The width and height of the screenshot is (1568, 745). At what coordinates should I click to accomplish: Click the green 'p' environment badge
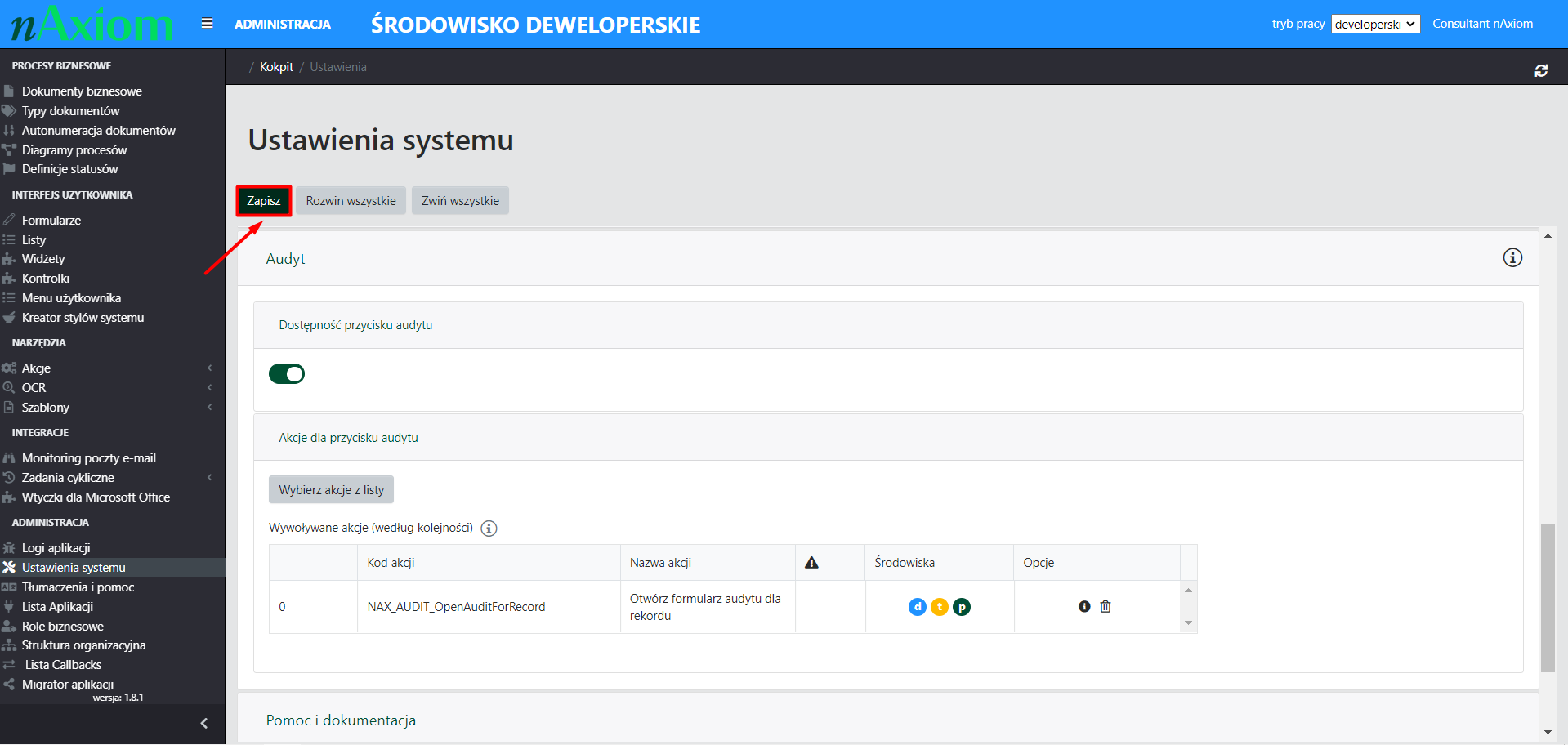tap(962, 607)
